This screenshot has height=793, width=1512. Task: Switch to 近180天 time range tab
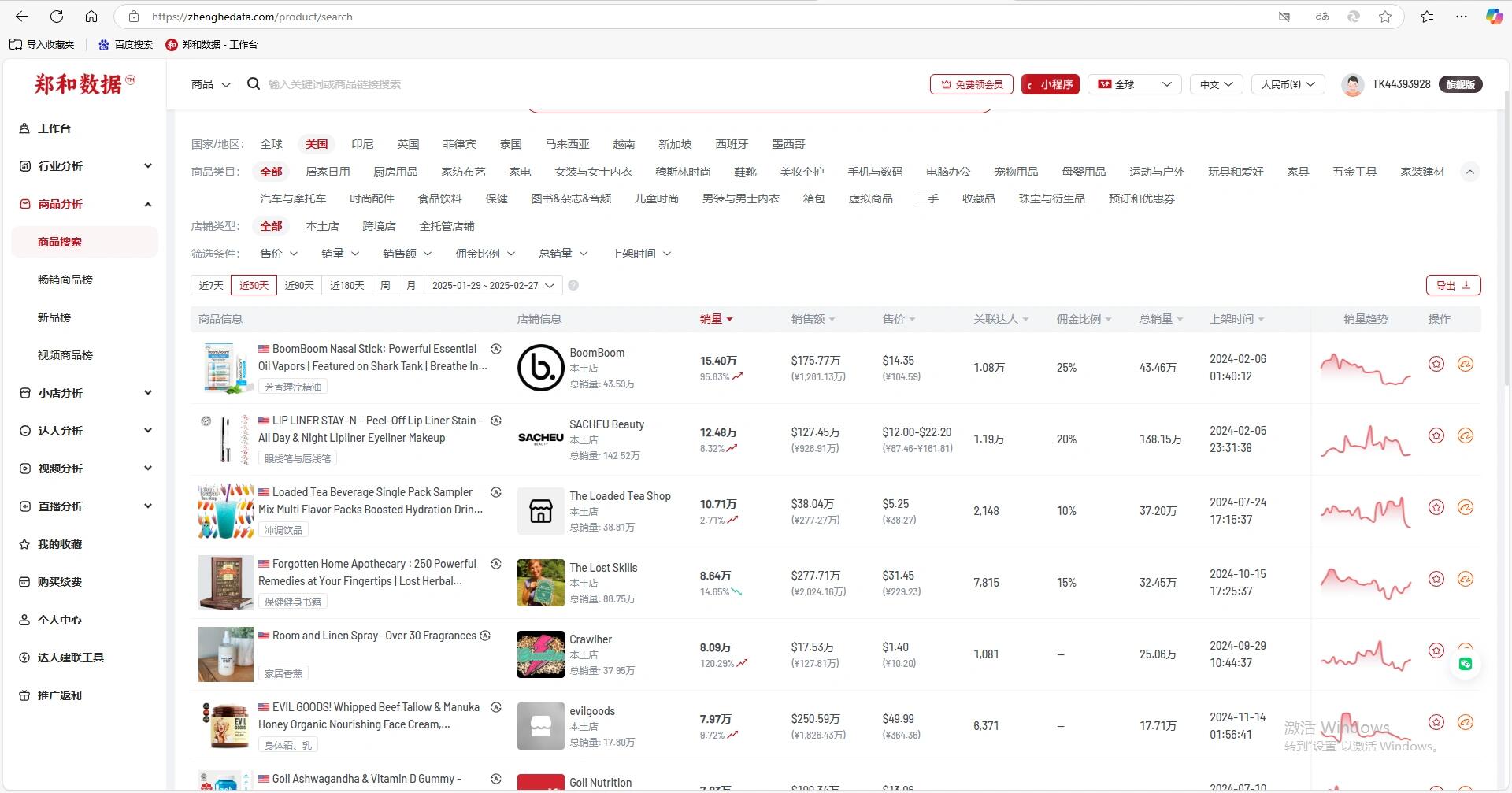point(347,285)
